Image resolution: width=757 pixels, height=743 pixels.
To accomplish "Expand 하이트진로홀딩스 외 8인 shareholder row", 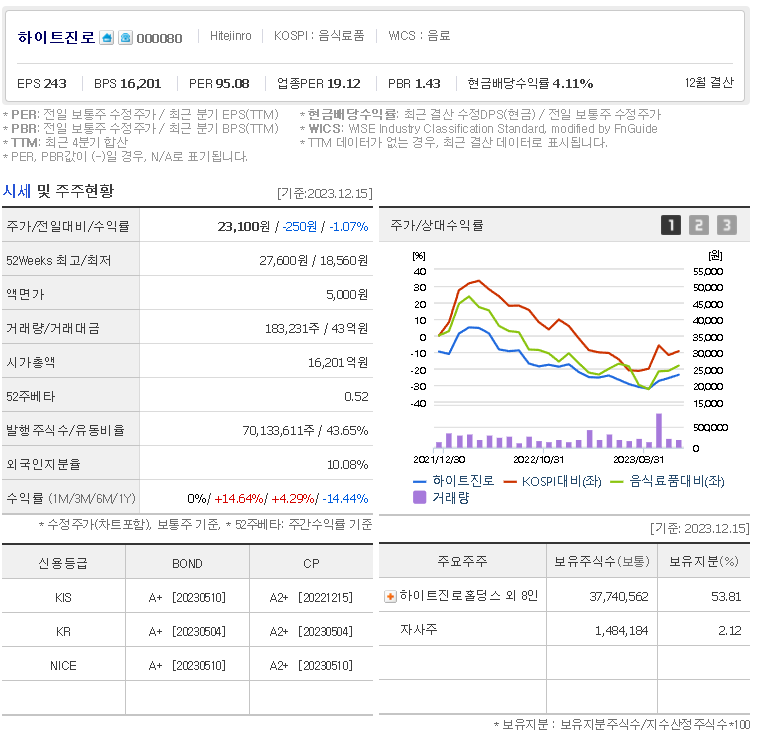I will [x=390, y=597].
